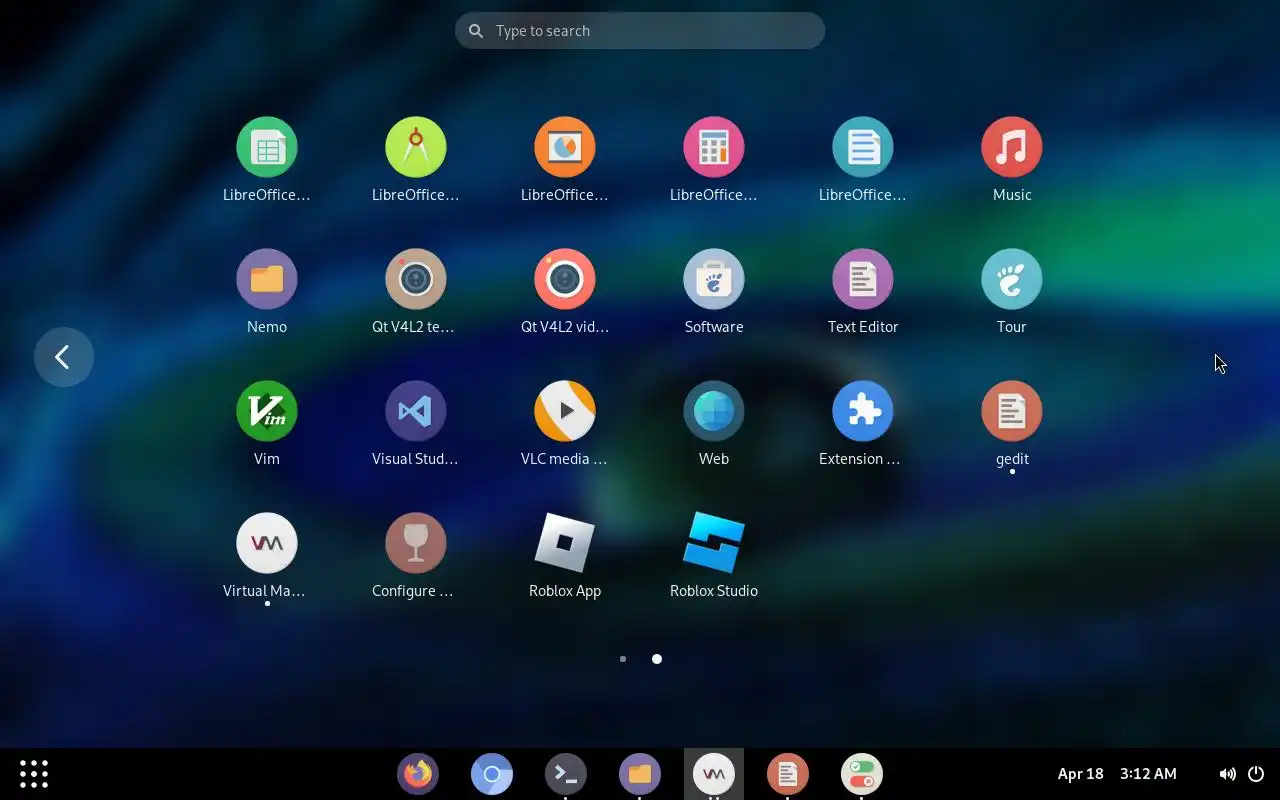Open Terminal from the dock
Screen dimensions: 1280x800
pos(566,774)
